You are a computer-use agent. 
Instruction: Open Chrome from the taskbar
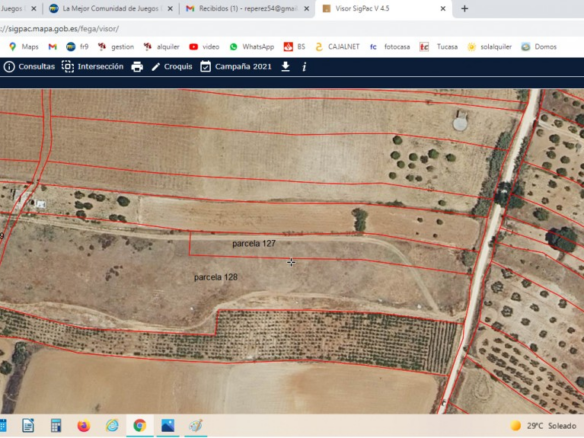coord(140,425)
